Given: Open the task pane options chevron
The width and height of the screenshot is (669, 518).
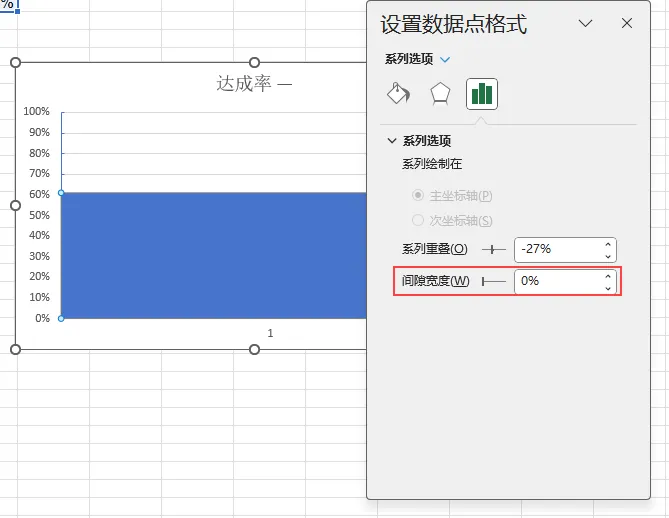Looking at the screenshot, I should pos(585,23).
